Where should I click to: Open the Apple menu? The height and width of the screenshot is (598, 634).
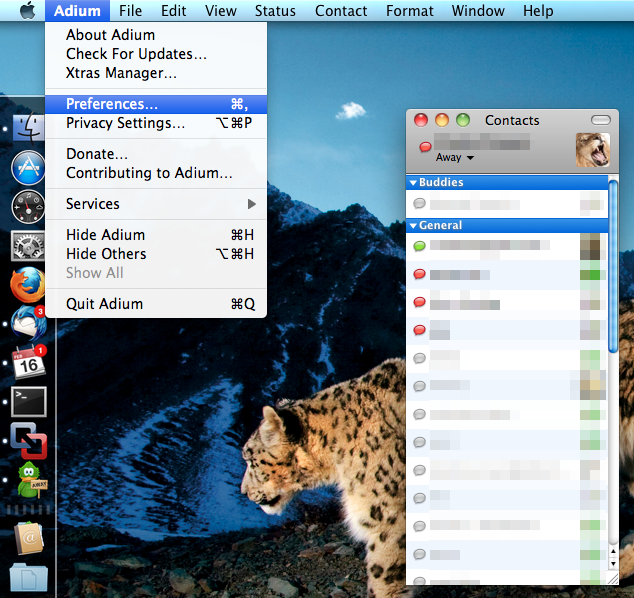[27, 11]
